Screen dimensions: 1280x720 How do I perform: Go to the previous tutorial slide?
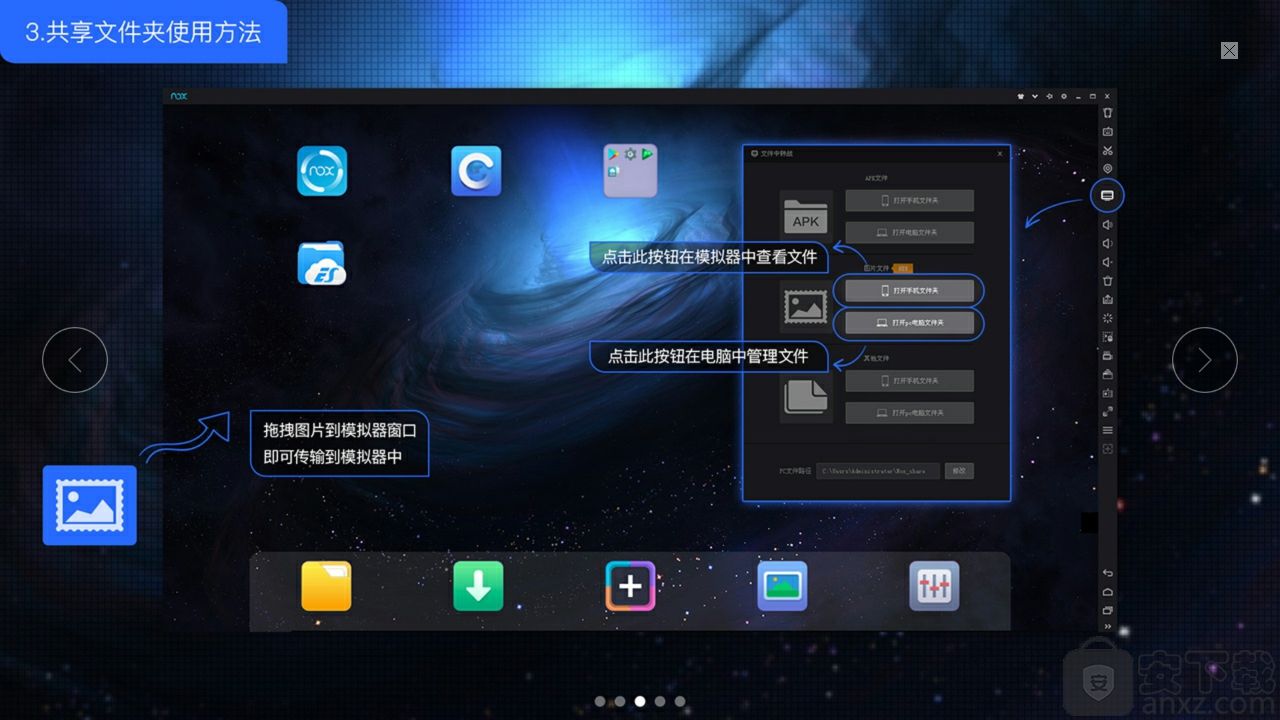click(75, 360)
